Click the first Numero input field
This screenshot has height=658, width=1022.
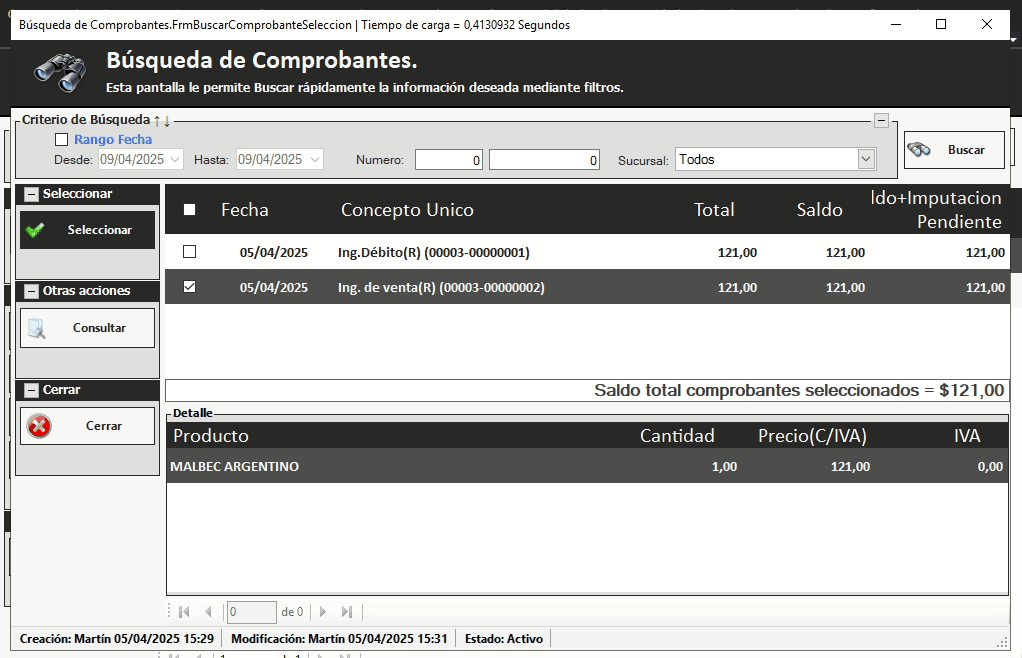pyautogui.click(x=449, y=160)
